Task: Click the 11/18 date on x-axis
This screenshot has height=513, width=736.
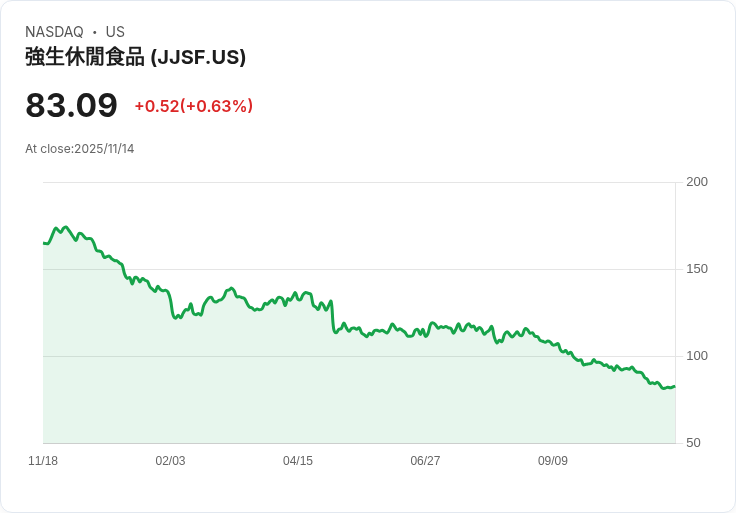Action: pos(43,461)
